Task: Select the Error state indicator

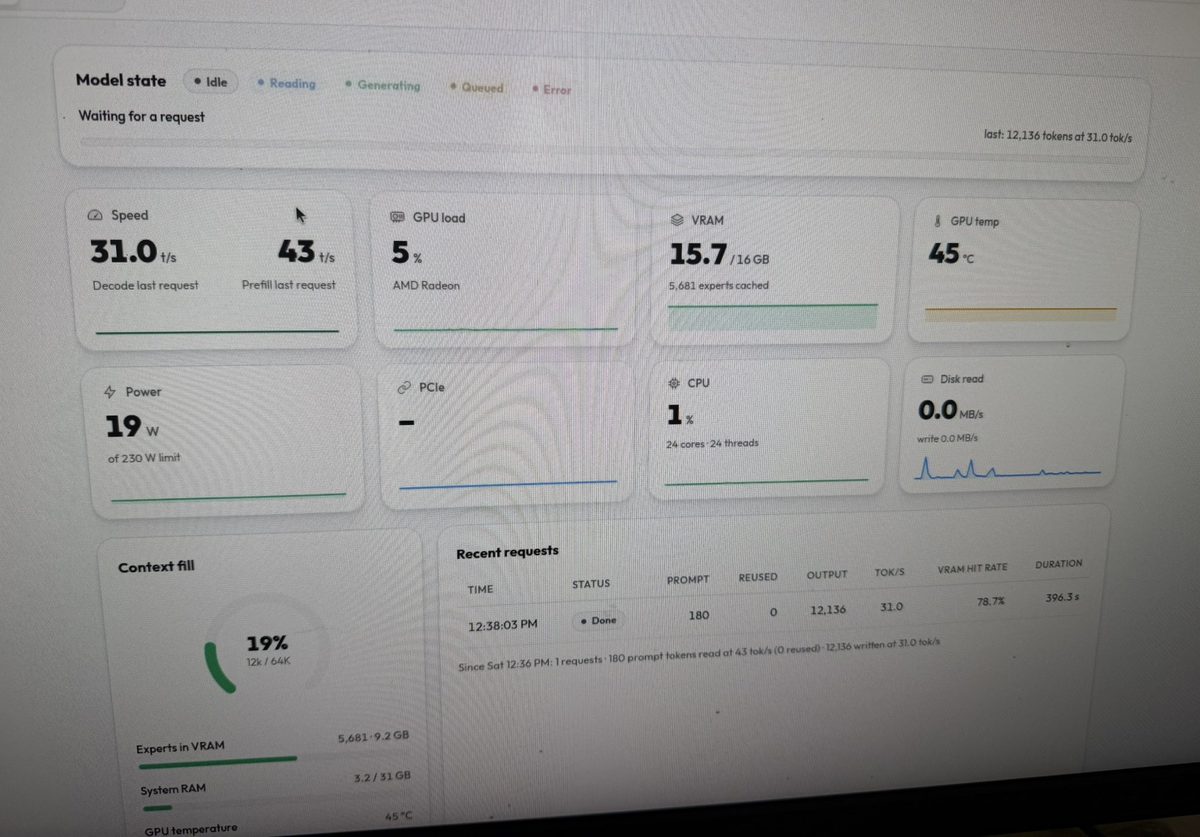Action: coord(552,89)
